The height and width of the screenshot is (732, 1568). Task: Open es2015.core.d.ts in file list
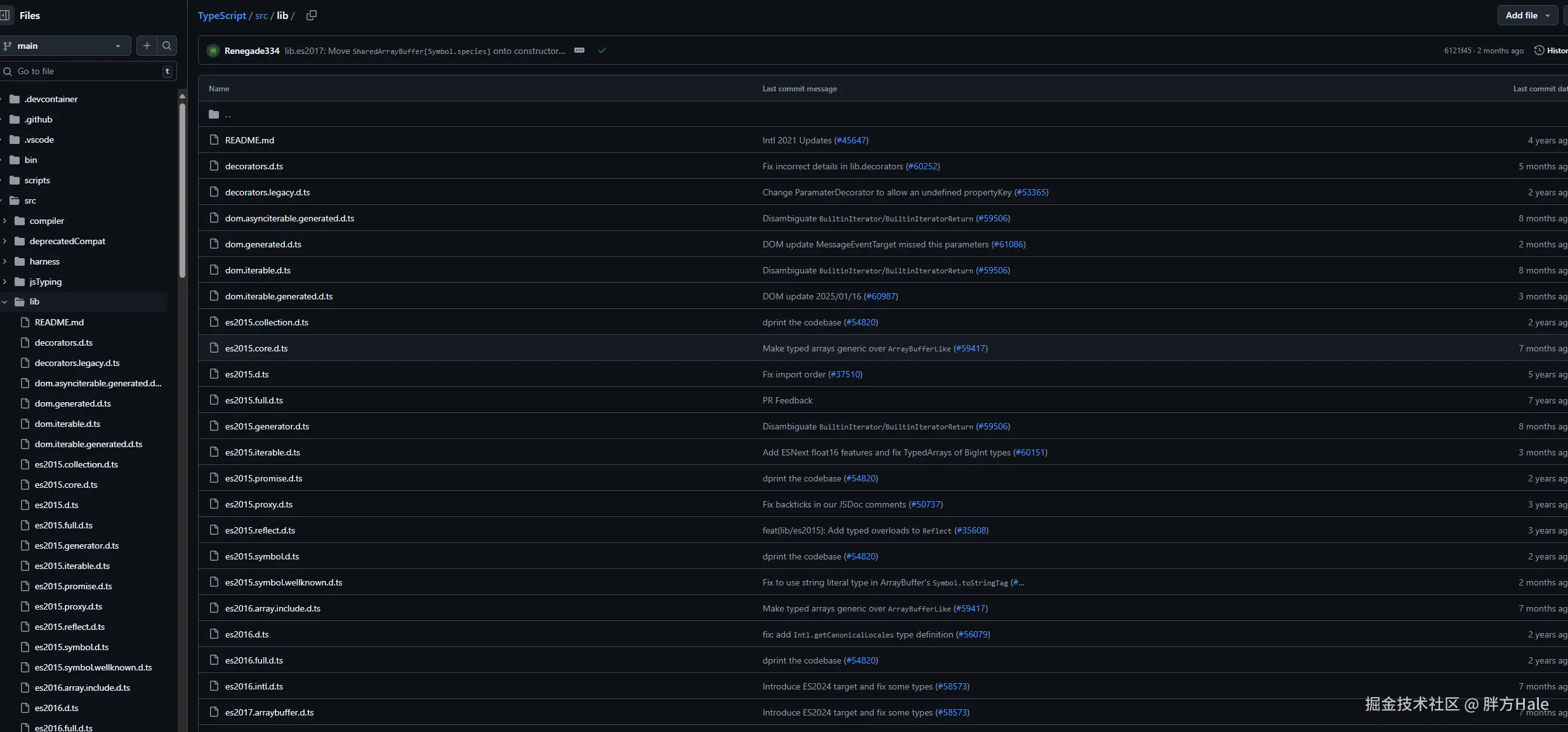pyautogui.click(x=256, y=348)
